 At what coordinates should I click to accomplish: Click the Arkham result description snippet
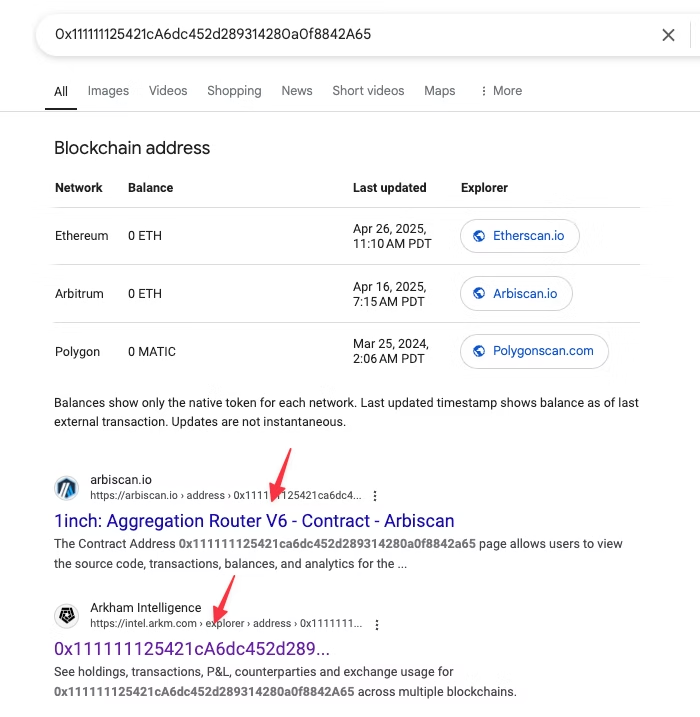point(285,682)
